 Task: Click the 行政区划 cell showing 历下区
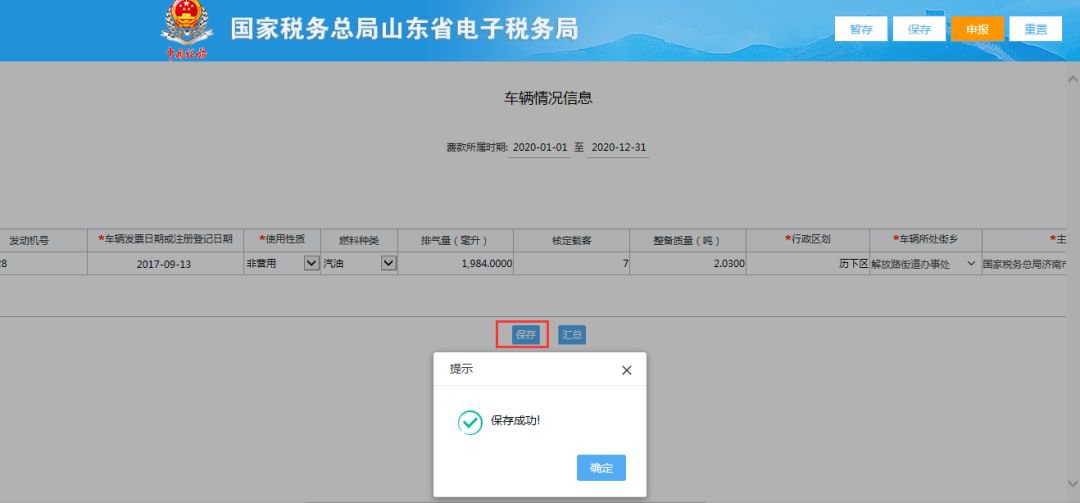806,264
